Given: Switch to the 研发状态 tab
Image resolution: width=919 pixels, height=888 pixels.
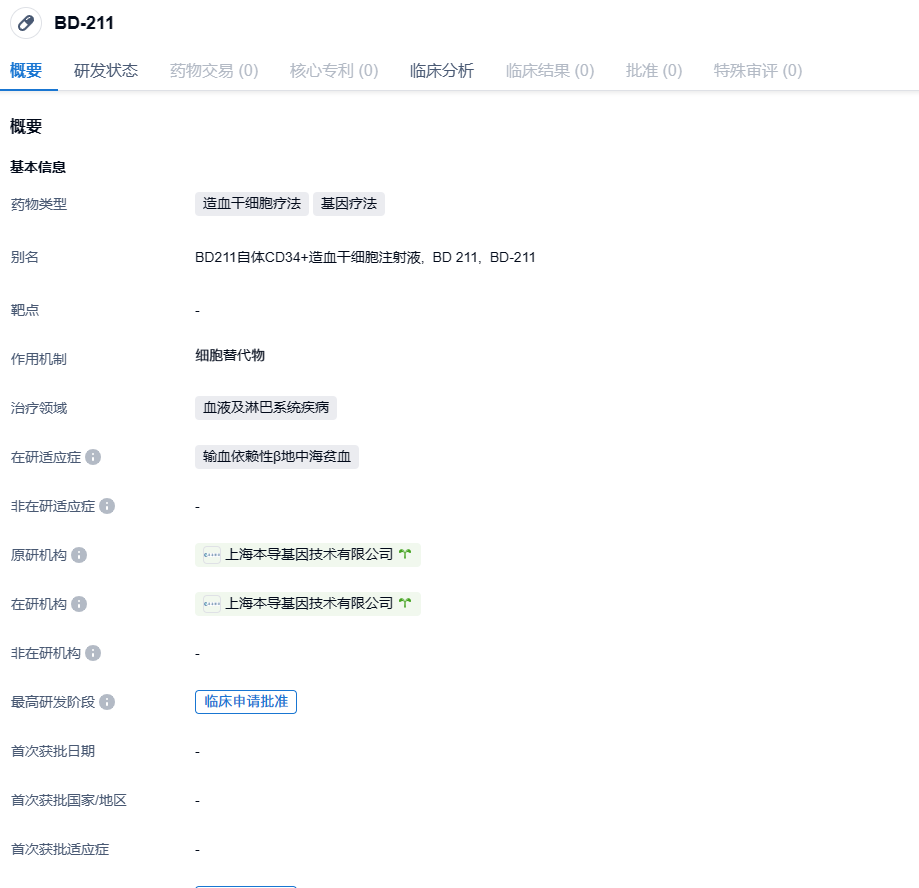Looking at the screenshot, I should pos(106,70).
